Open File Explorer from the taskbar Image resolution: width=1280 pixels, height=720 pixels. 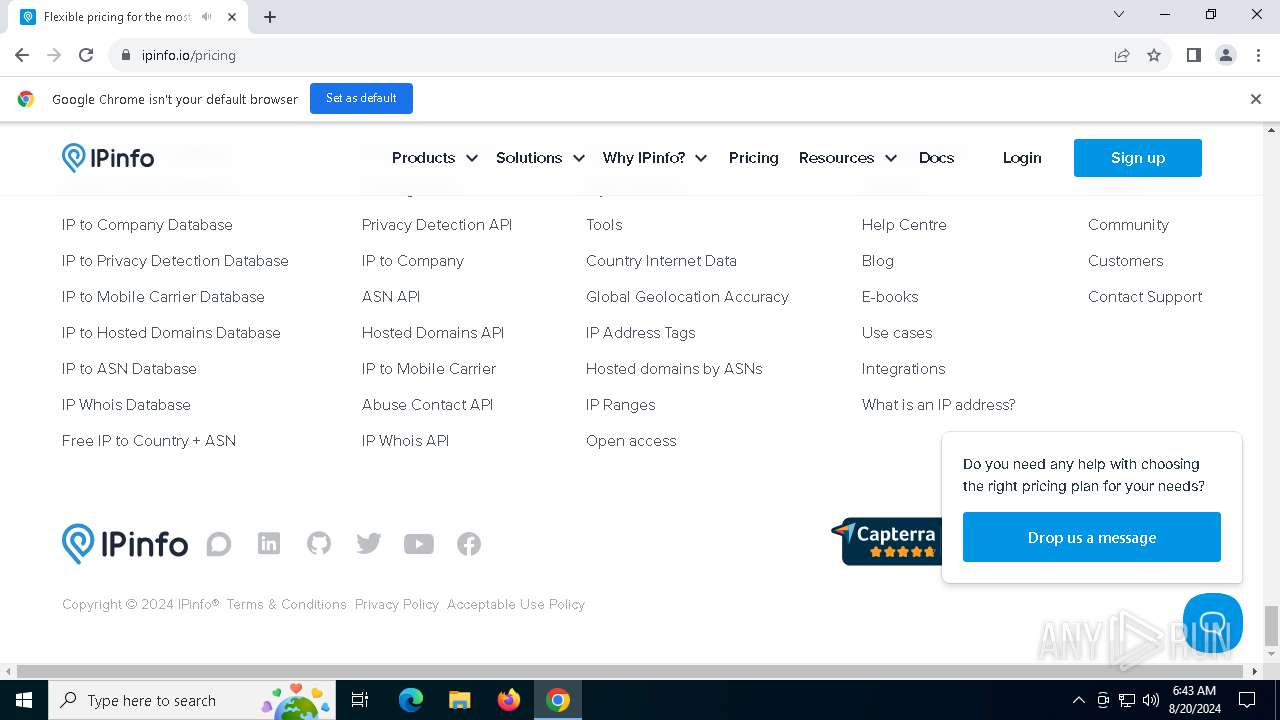(459, 700)
